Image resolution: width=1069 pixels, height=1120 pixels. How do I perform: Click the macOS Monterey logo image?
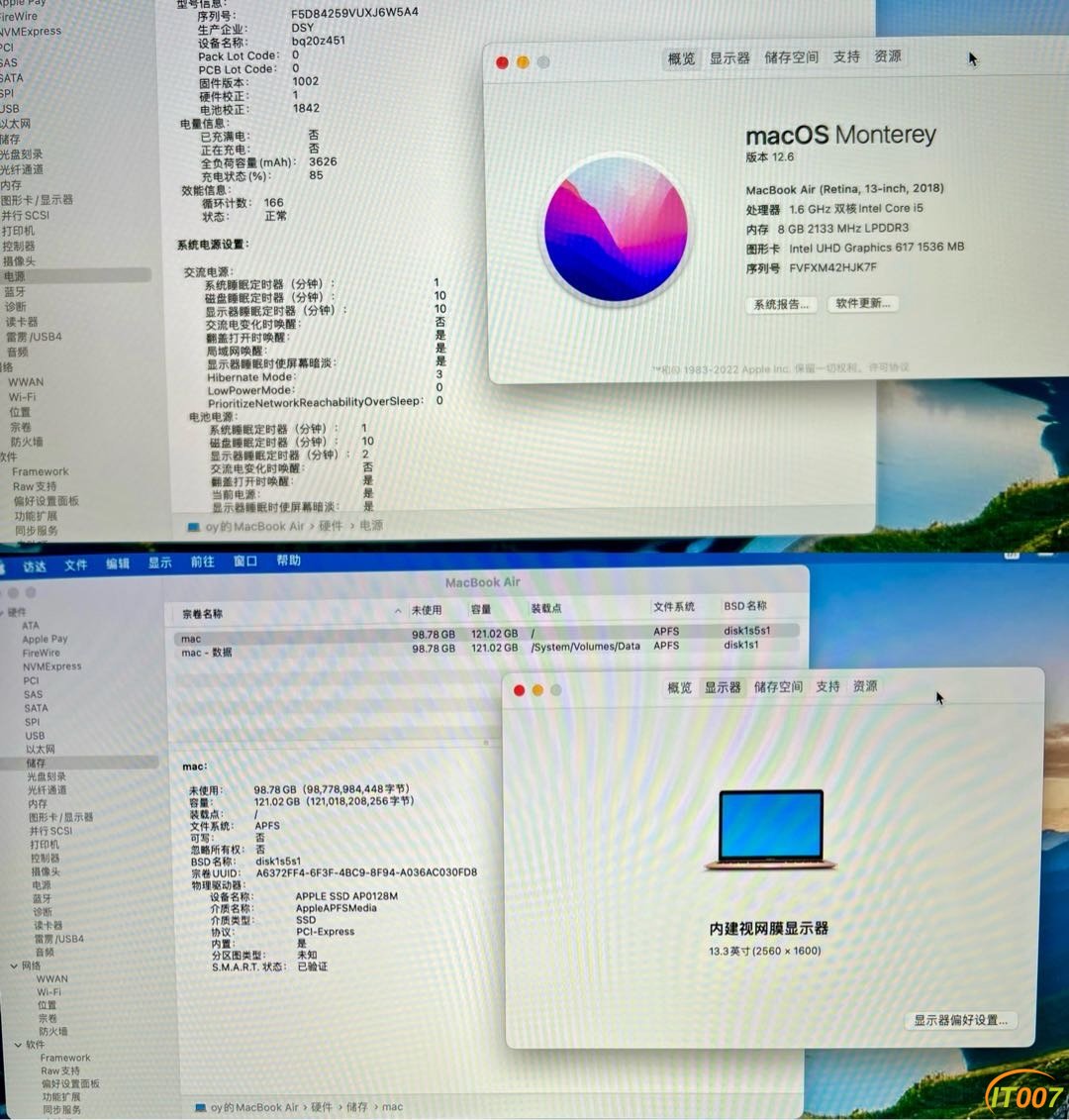pyautogui.click(x=616, y=230)
